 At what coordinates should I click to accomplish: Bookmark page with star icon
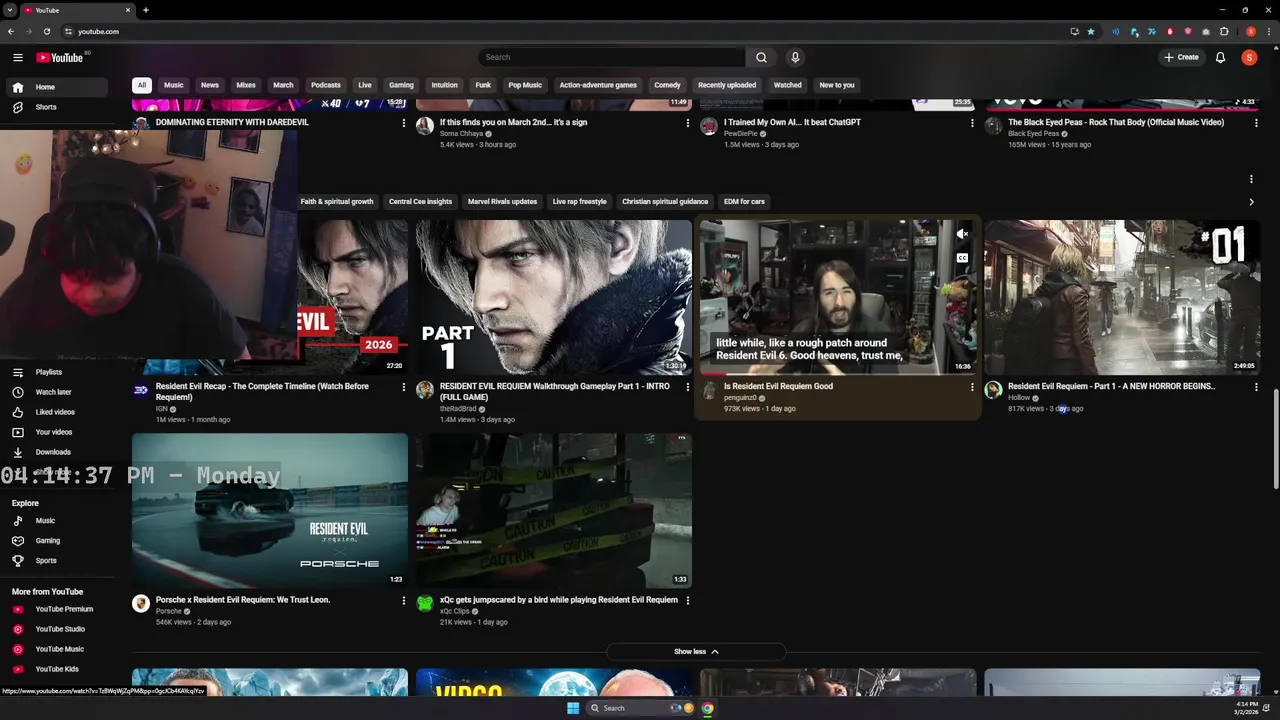tap(1091, 31)
